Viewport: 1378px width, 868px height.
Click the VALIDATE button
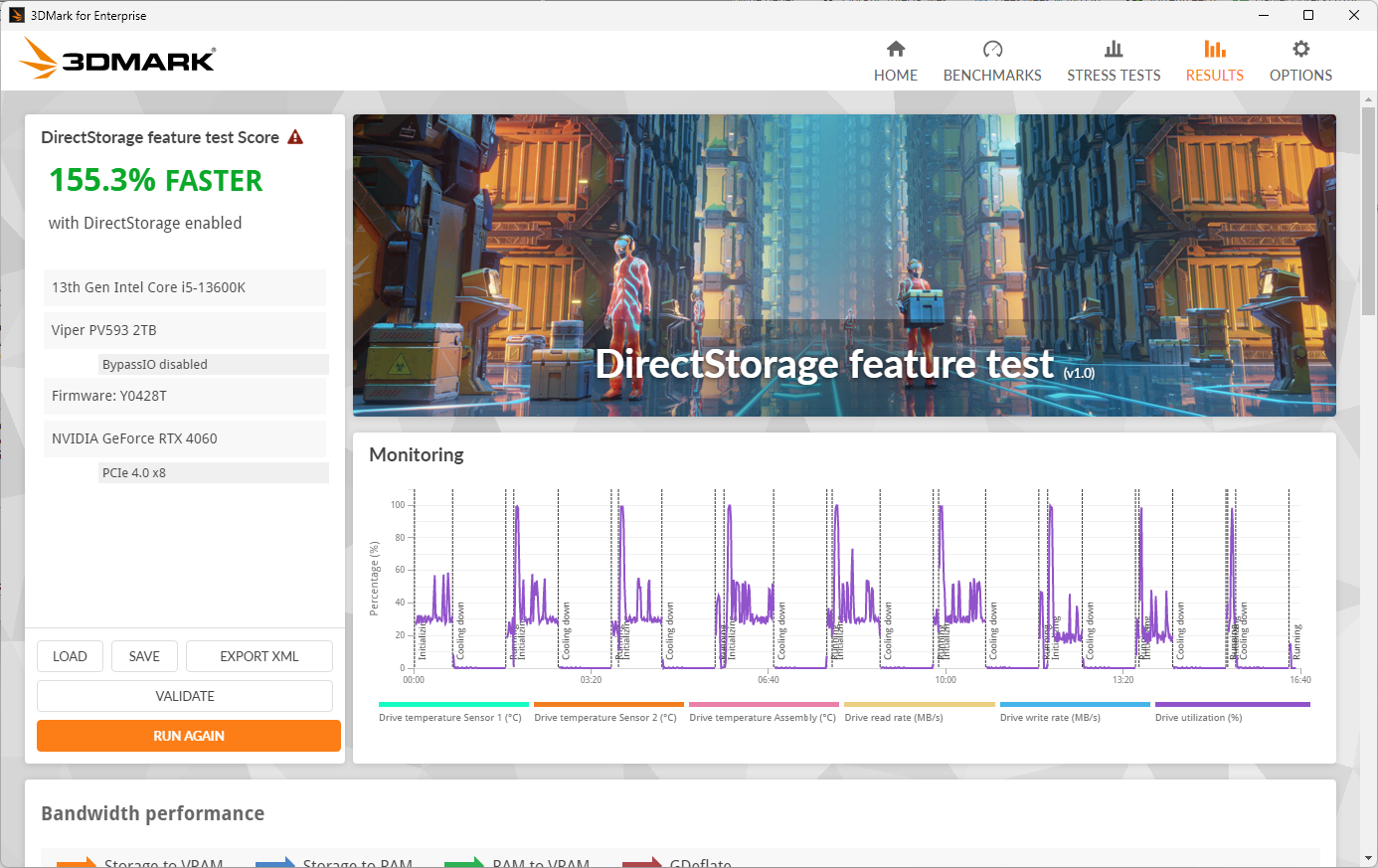(185, 696)
